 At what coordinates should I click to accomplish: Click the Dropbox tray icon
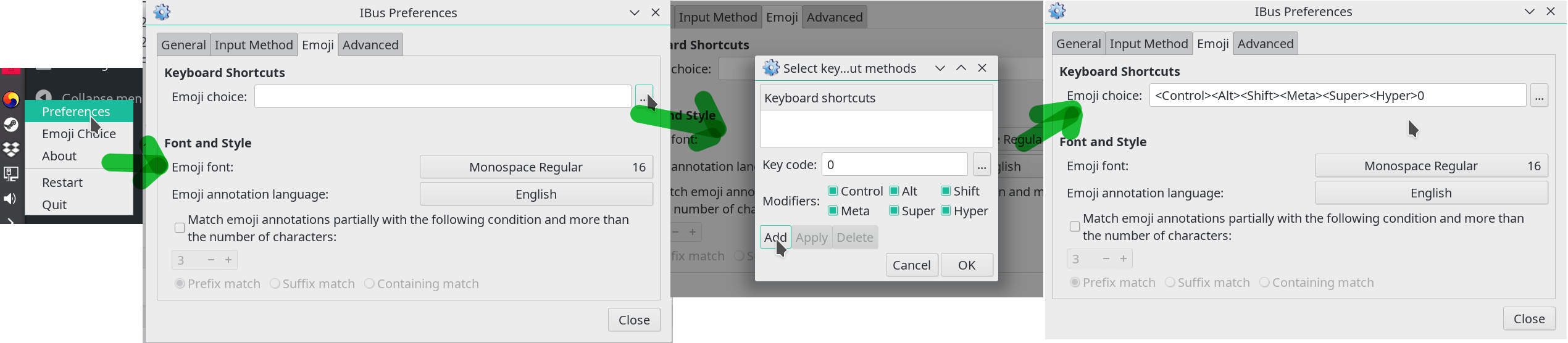coord(11,149)
